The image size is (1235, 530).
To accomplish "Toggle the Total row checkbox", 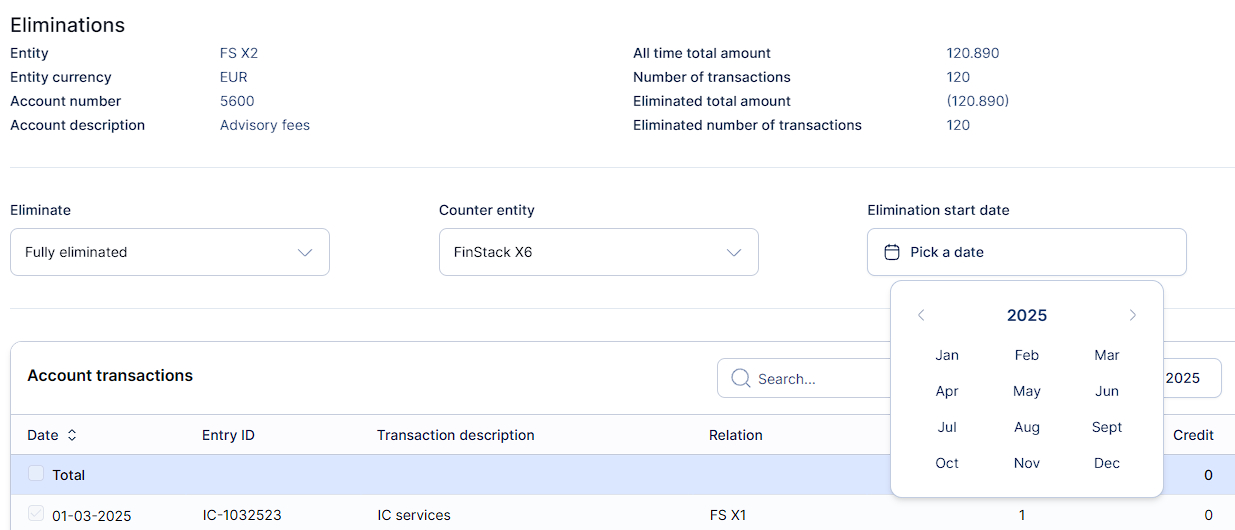I will [36, 474].
